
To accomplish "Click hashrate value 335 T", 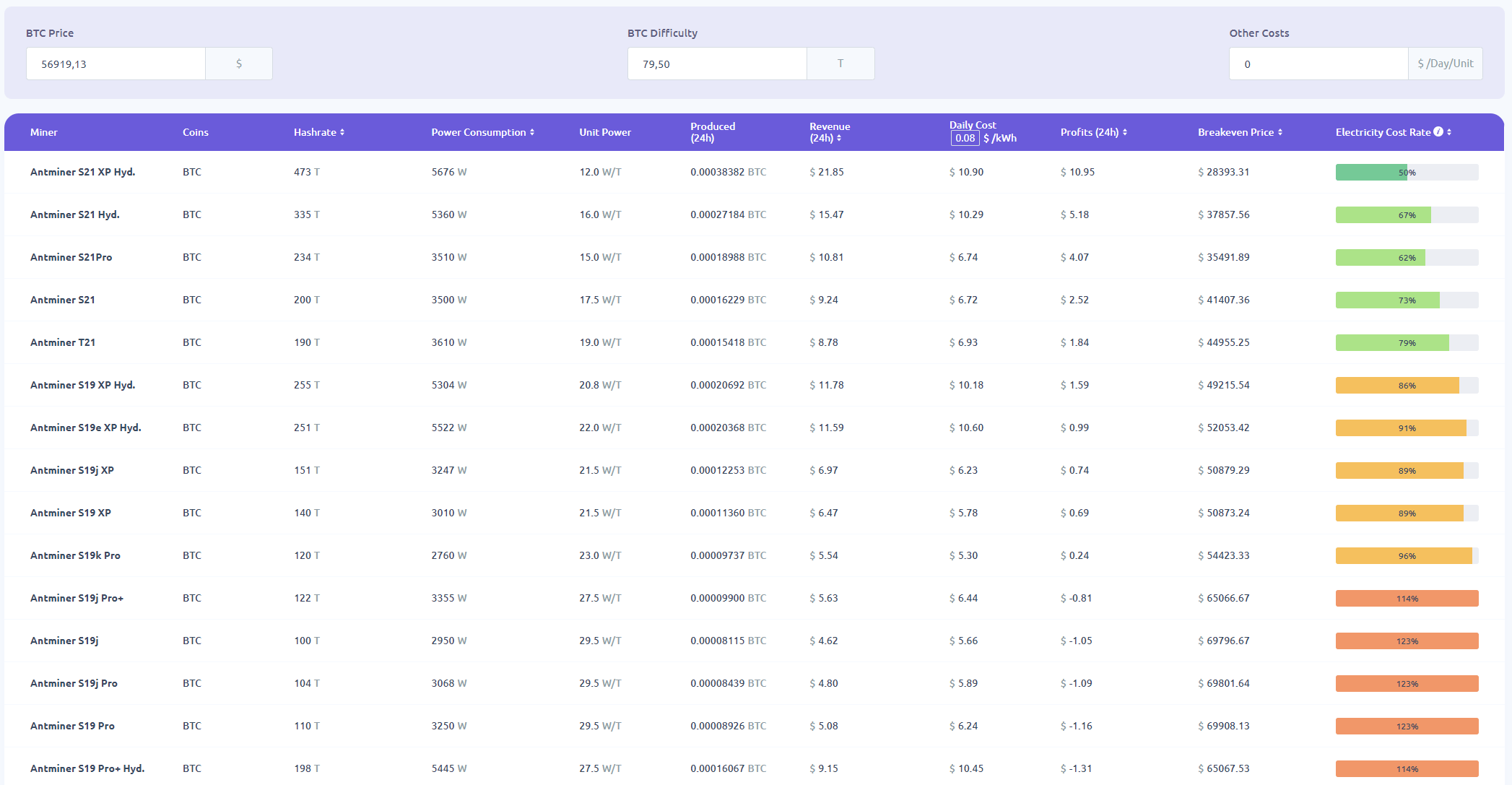I will 306,214.
